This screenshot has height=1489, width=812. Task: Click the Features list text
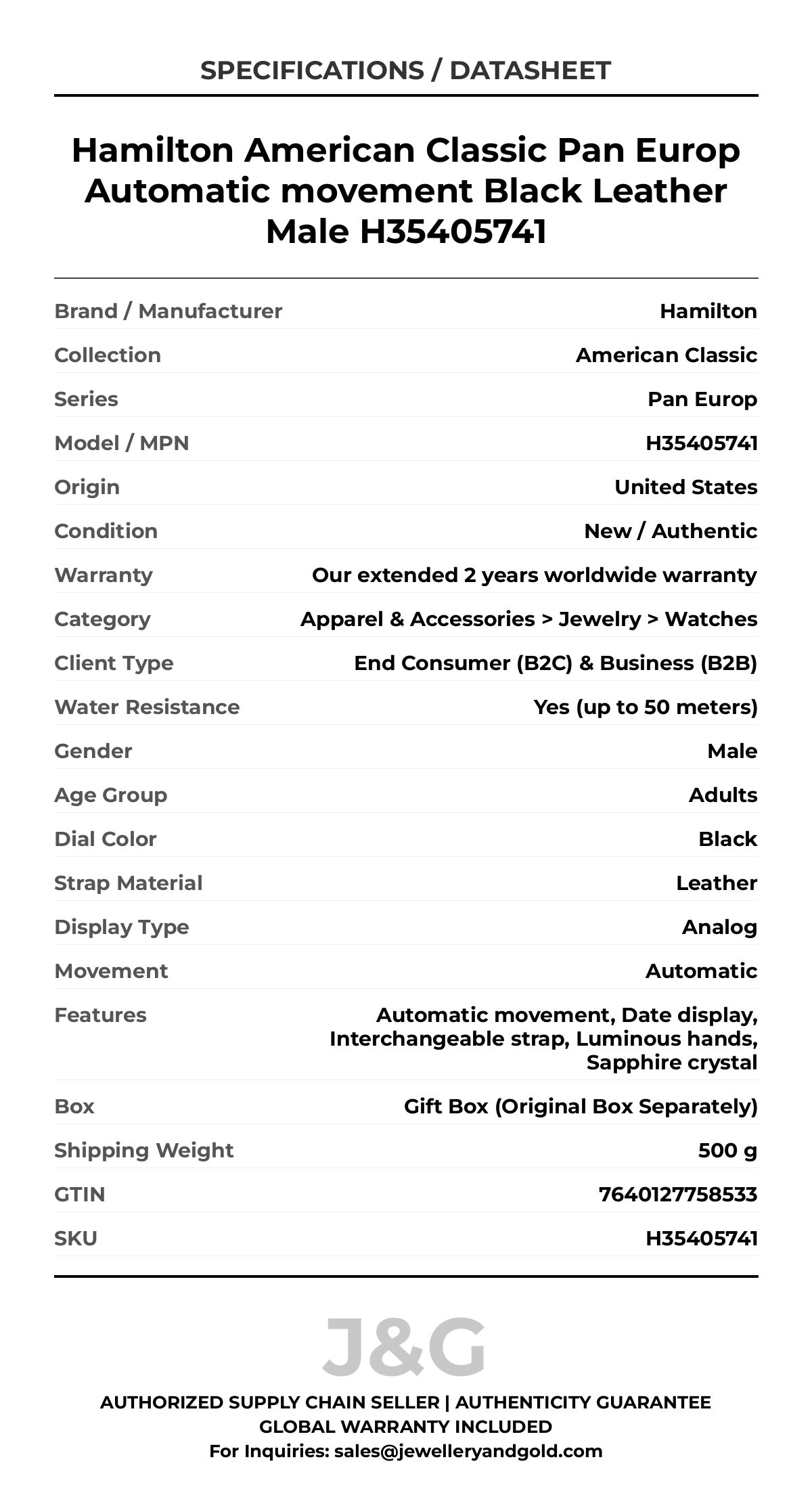[543, 1039]
